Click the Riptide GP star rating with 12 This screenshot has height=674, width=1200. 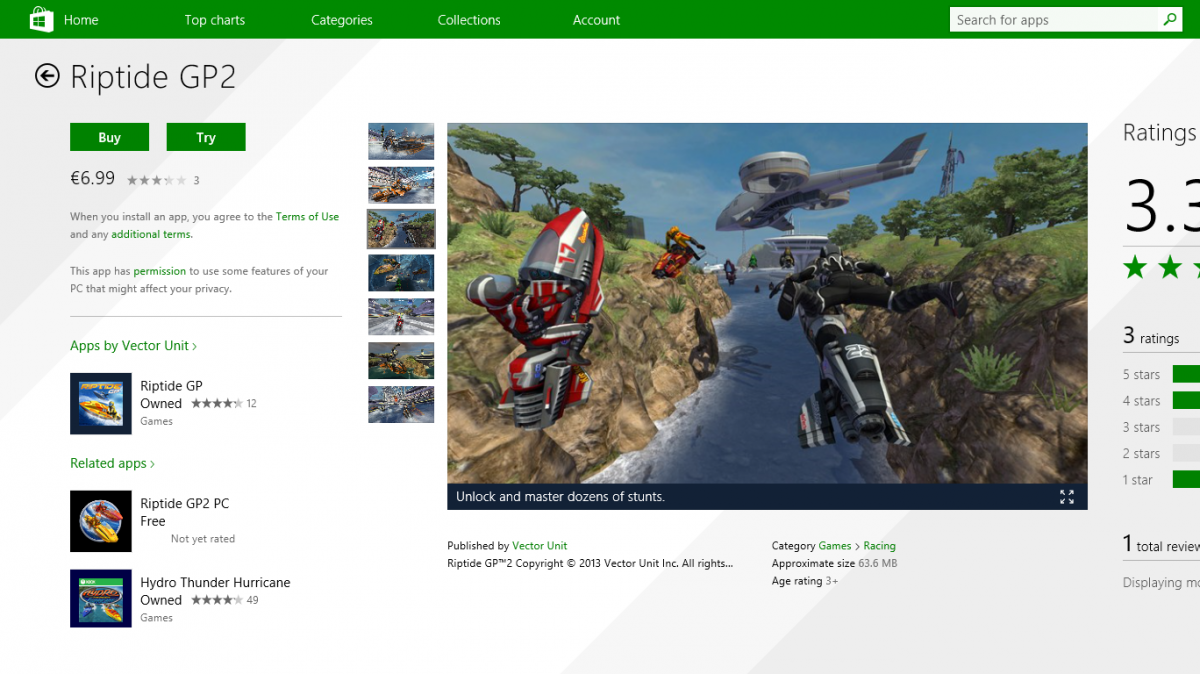[x=216, y=404]
